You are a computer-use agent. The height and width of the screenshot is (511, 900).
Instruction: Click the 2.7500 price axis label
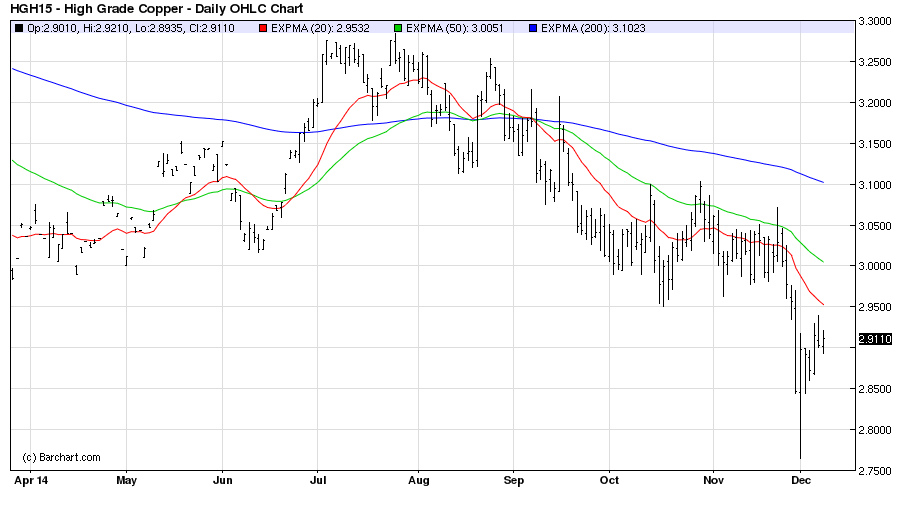pos(875,471)
